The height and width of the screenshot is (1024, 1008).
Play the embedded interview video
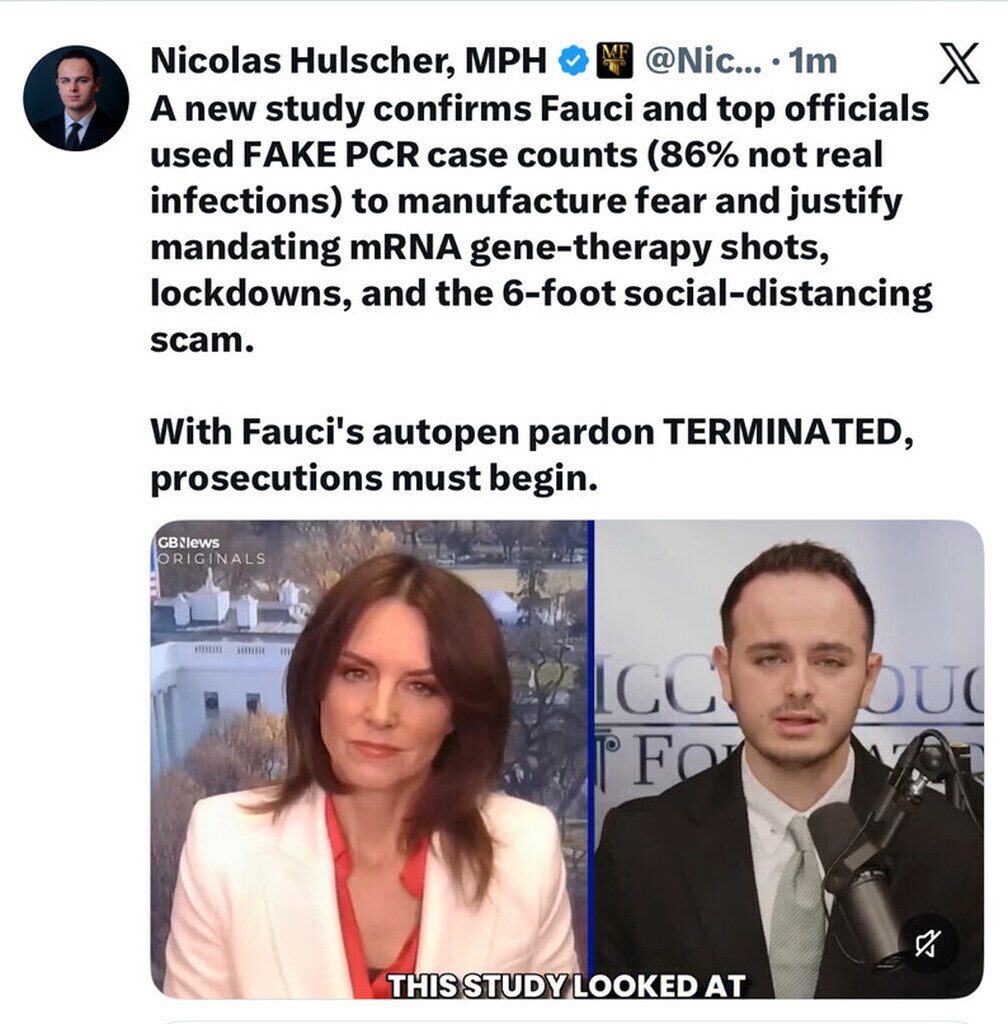tap(567, 759)
